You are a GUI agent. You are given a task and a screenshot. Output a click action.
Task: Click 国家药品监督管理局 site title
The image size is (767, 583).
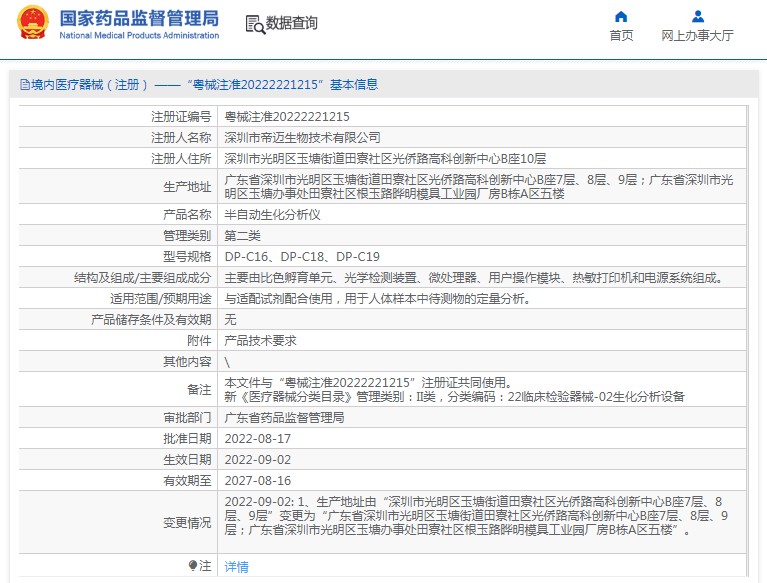pyautogui.click(x=139, y=19)
